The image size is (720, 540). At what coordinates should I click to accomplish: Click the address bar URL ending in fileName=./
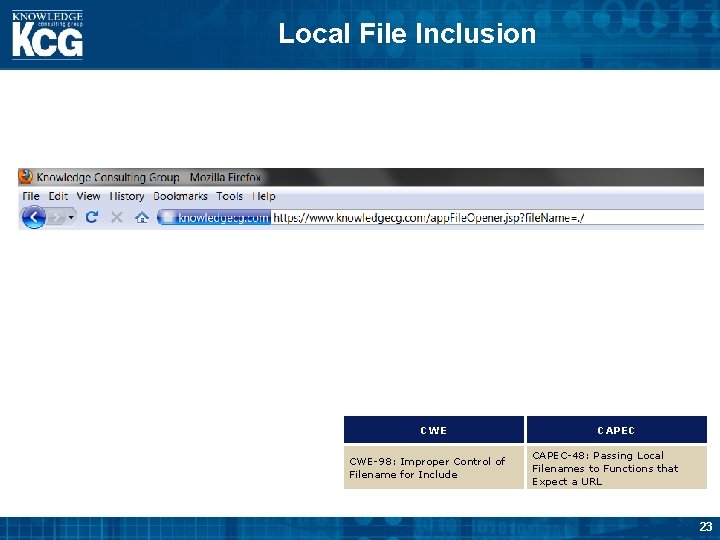428,218
